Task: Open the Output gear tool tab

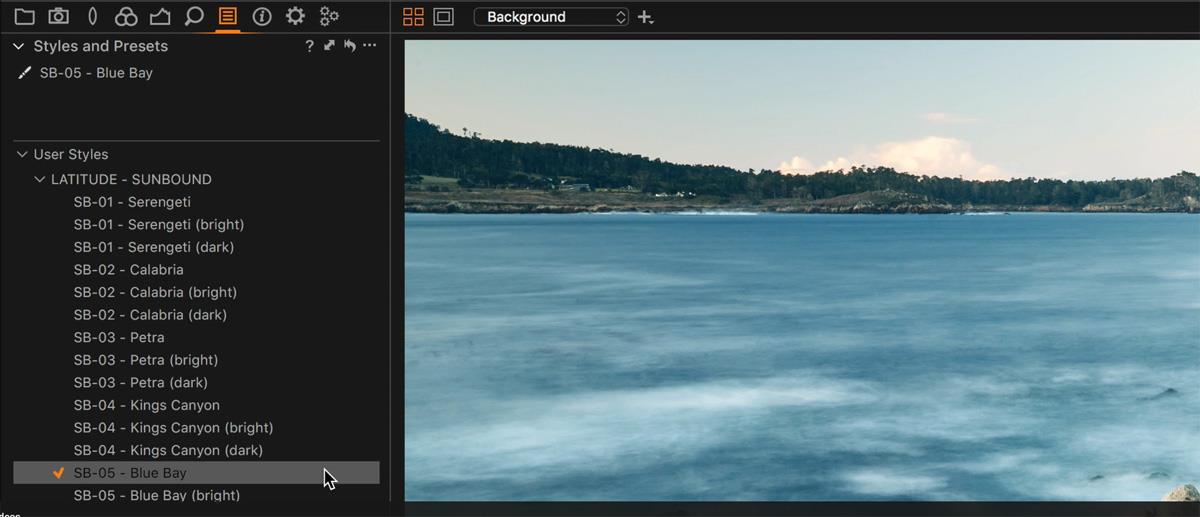Action: pyautogui.click(x=295, y=16)
